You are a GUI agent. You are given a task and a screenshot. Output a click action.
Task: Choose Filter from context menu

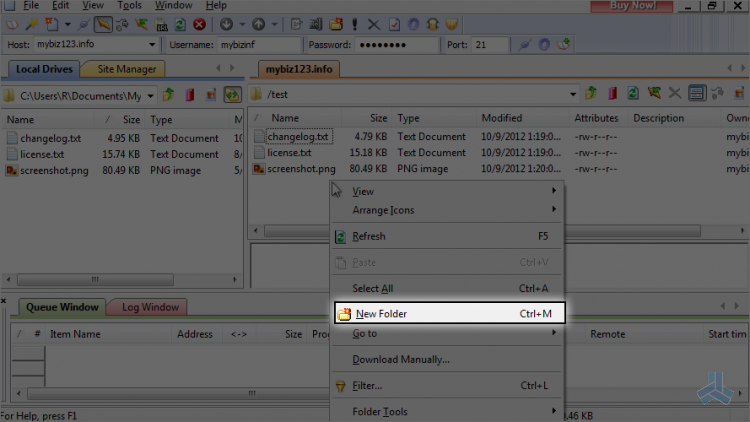[447, 386]
